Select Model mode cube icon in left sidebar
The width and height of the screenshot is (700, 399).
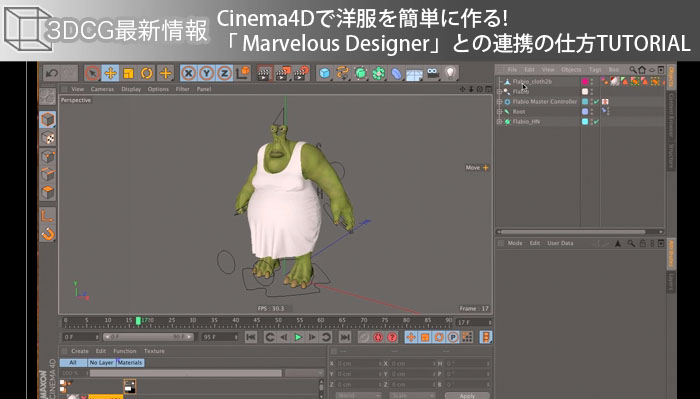click(x=48, y=120)
